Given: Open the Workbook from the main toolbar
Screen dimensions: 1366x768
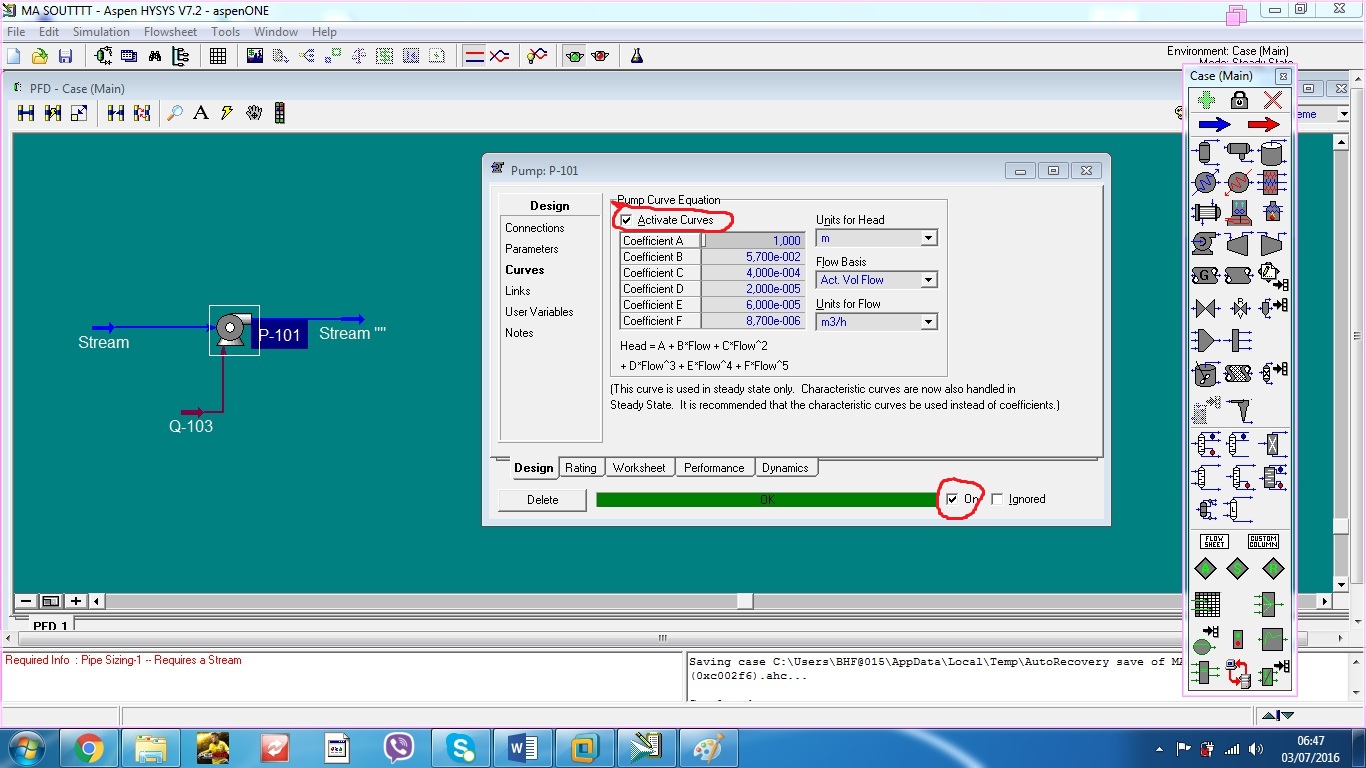Looking at the screenshot, I should 217,56.
